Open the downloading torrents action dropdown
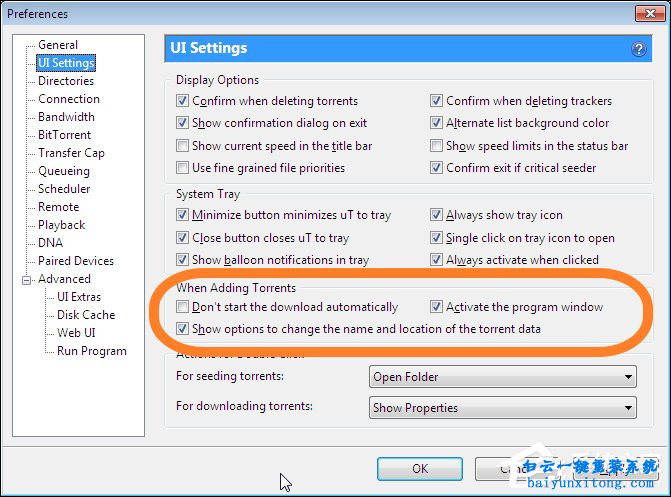 pyautogui.click(x=503, y=408)
